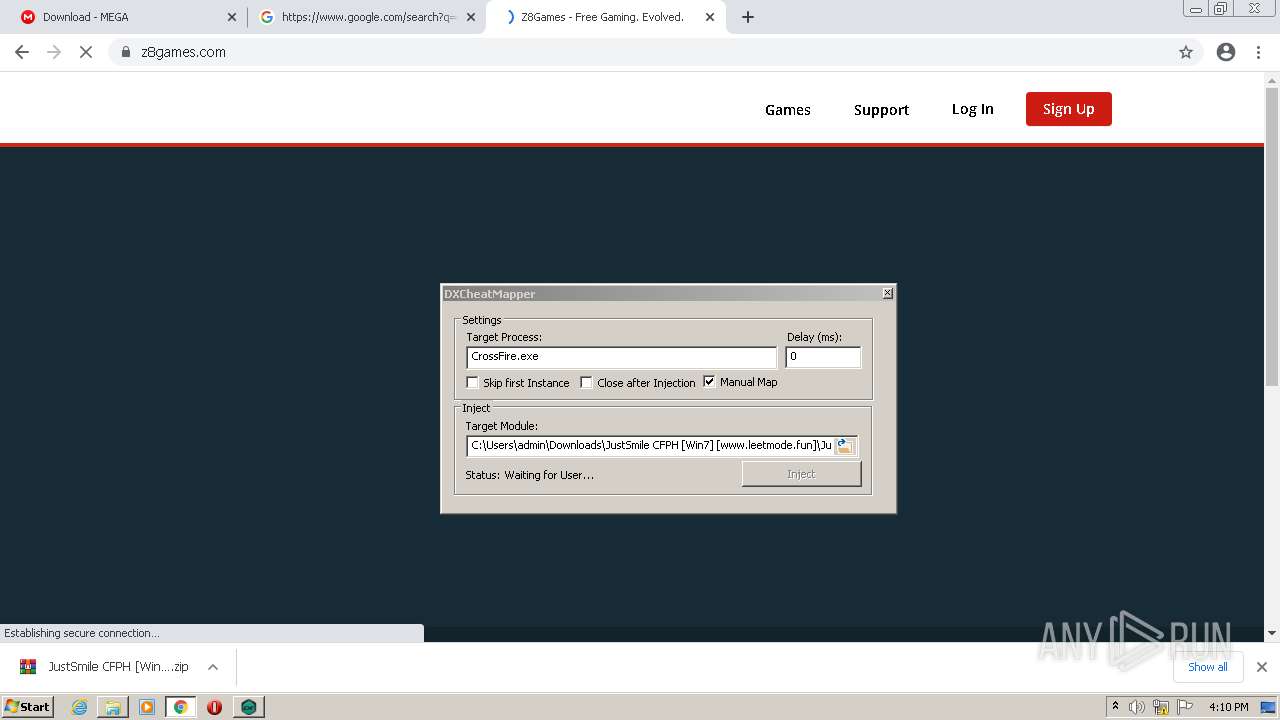The height and width of the screenshot is (720, 1280).
Task: Close the downloads bar
Action: (x=1262, y=667)
